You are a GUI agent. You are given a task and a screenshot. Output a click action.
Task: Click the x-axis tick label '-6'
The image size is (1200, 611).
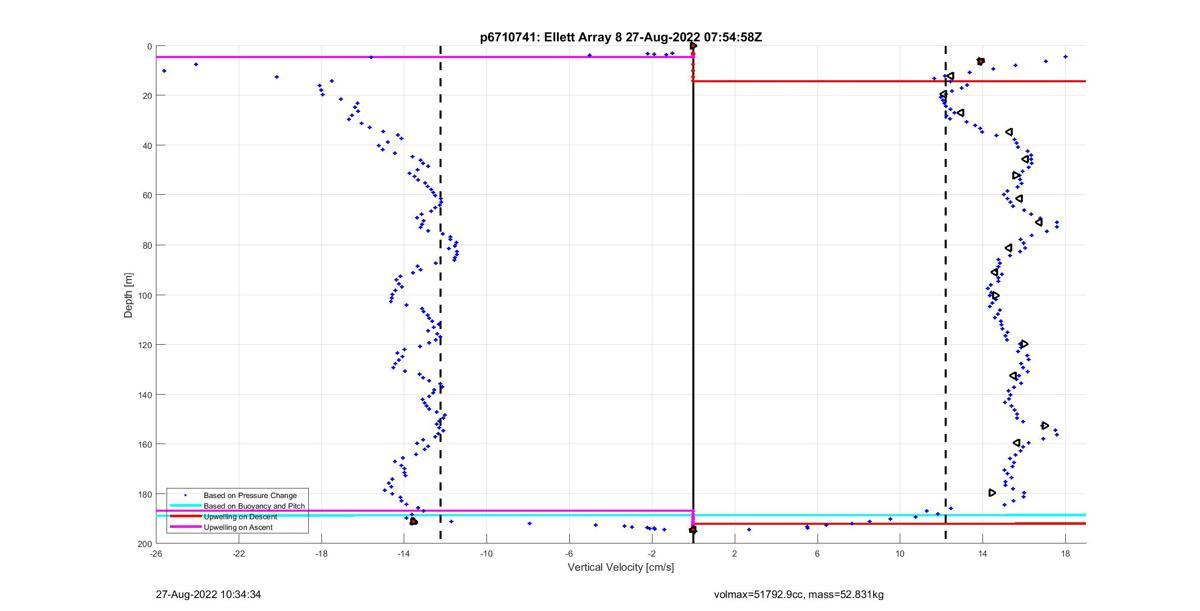click(569, 554)
